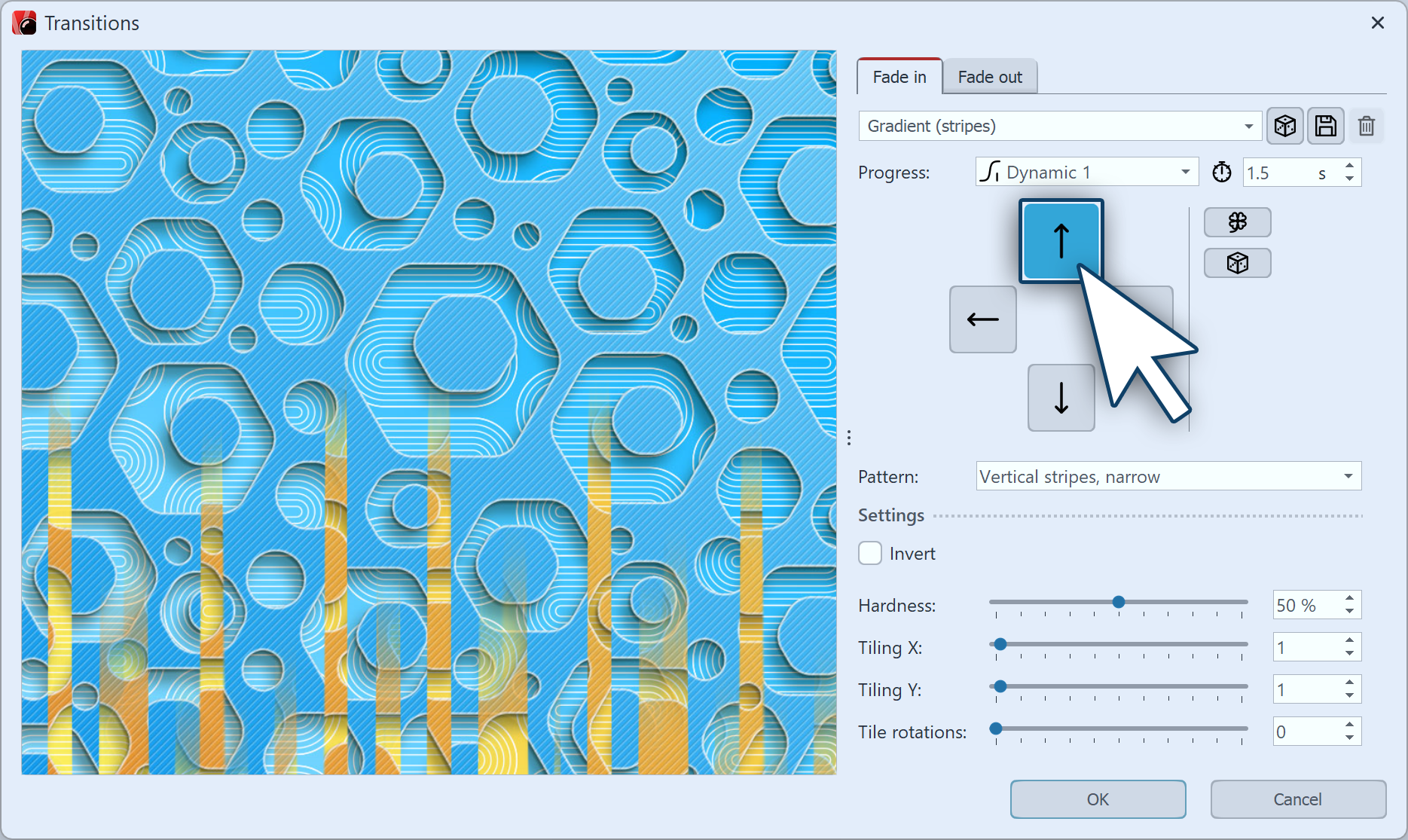Switch to the Fade out tab
Image resolution: width=1408 pixels, height=840 pixels.
click(x=989, y=77)
